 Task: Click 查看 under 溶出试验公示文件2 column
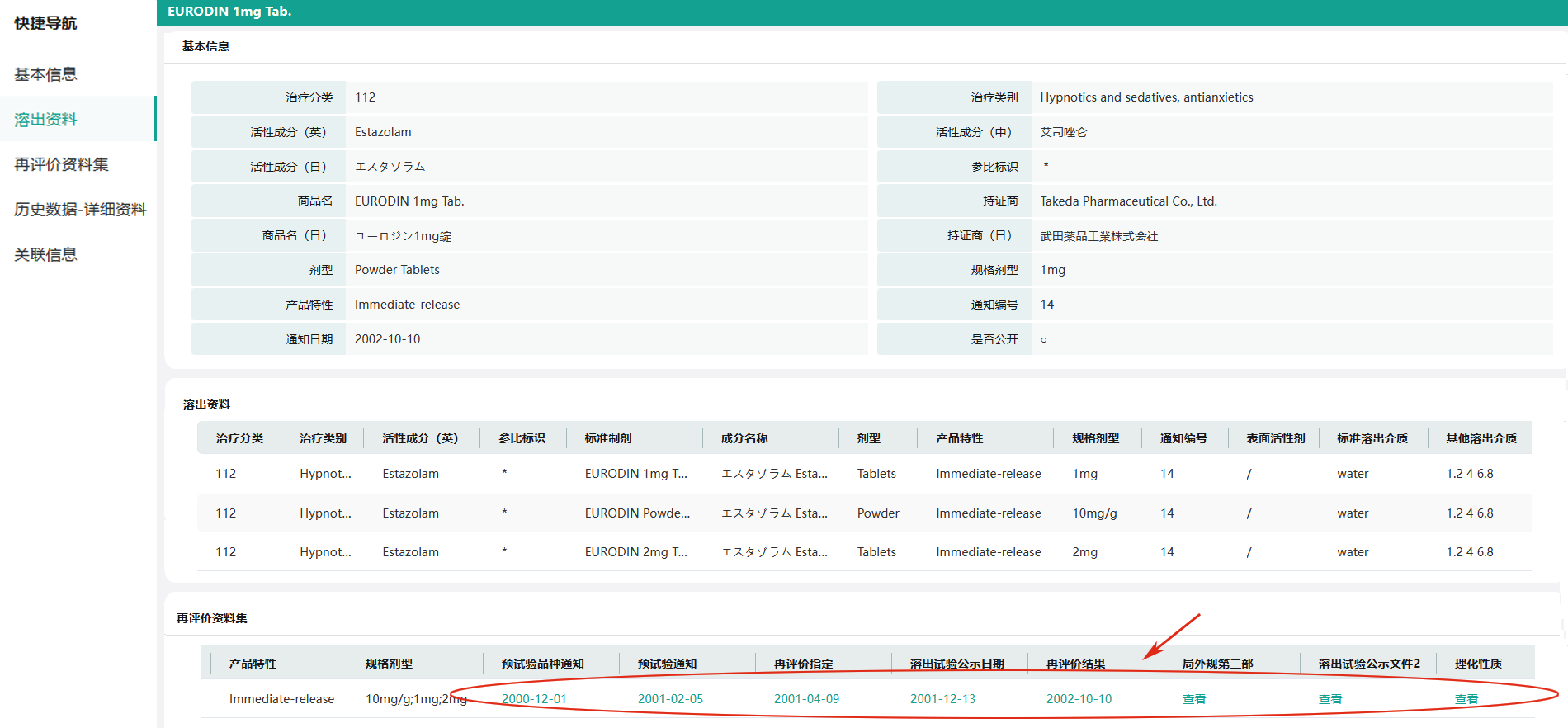tap(1330, 699)
